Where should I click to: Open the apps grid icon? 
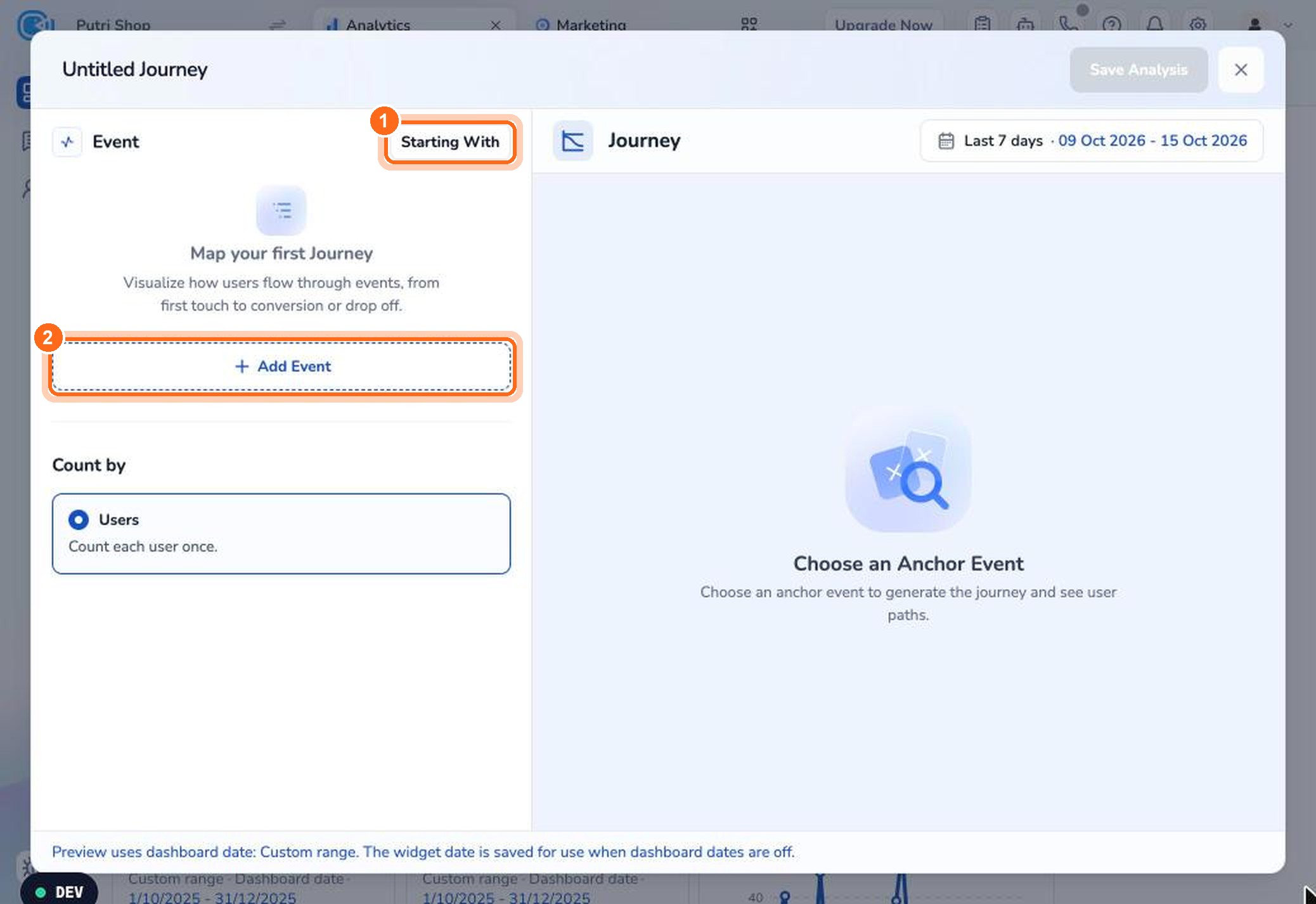pyautogui.click(x=749, y=24)
